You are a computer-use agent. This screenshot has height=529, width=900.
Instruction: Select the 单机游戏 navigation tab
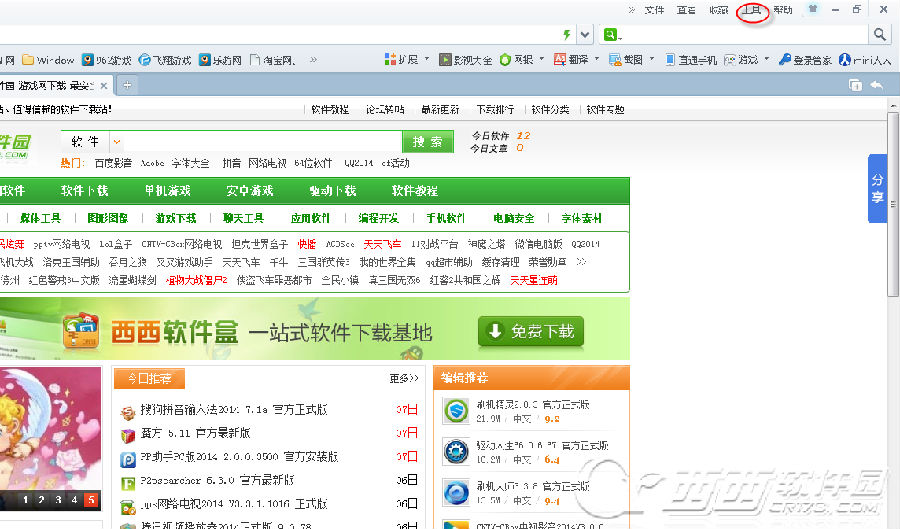point(167,190)
